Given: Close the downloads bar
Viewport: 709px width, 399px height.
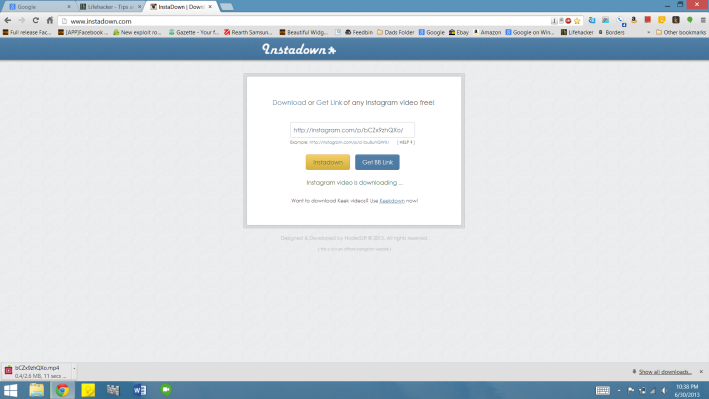Looking at the screenshot, I should point(701,372).
